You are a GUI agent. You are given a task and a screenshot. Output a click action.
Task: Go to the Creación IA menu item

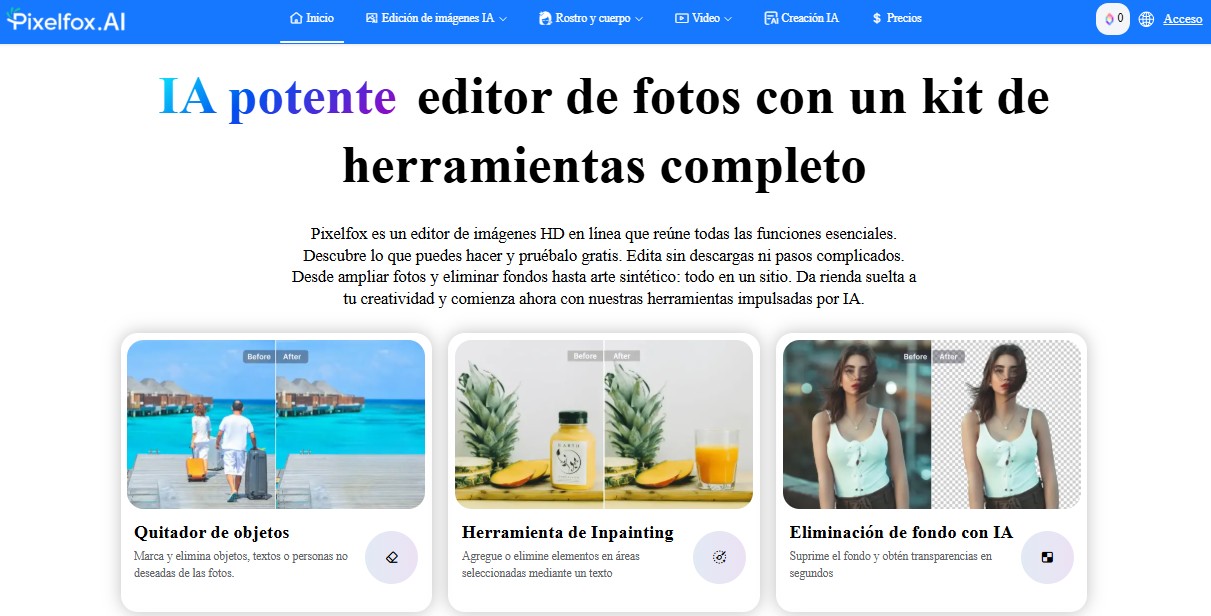(x=801, y=18)
